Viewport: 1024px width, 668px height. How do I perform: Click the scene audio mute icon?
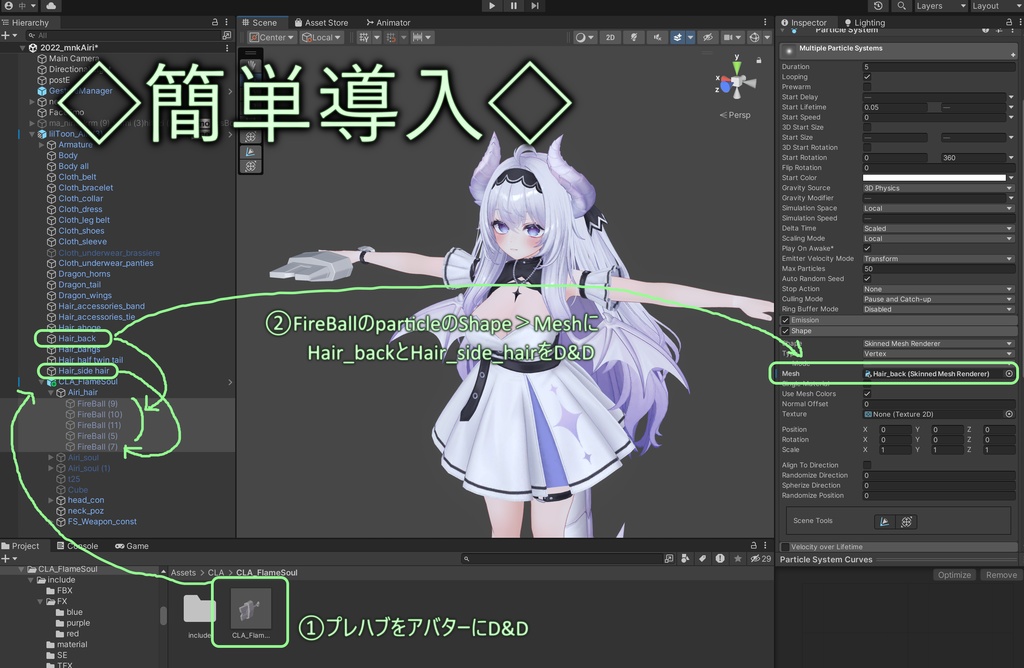(x=658, y=37)
